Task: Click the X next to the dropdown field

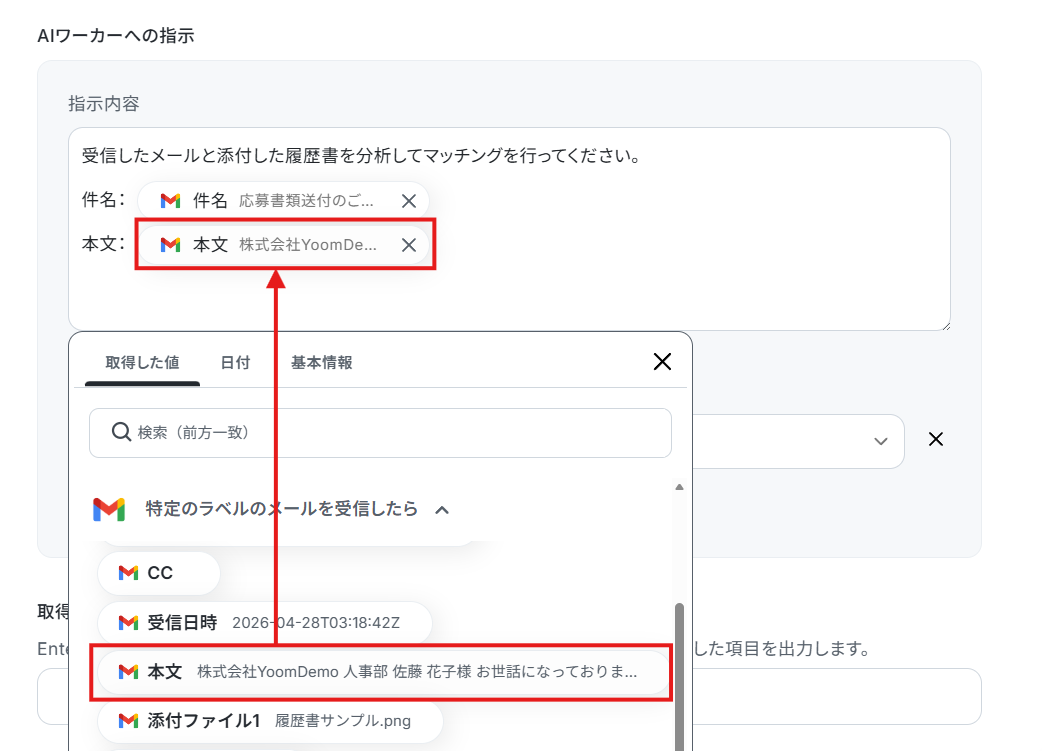Action: pos(936,439)
